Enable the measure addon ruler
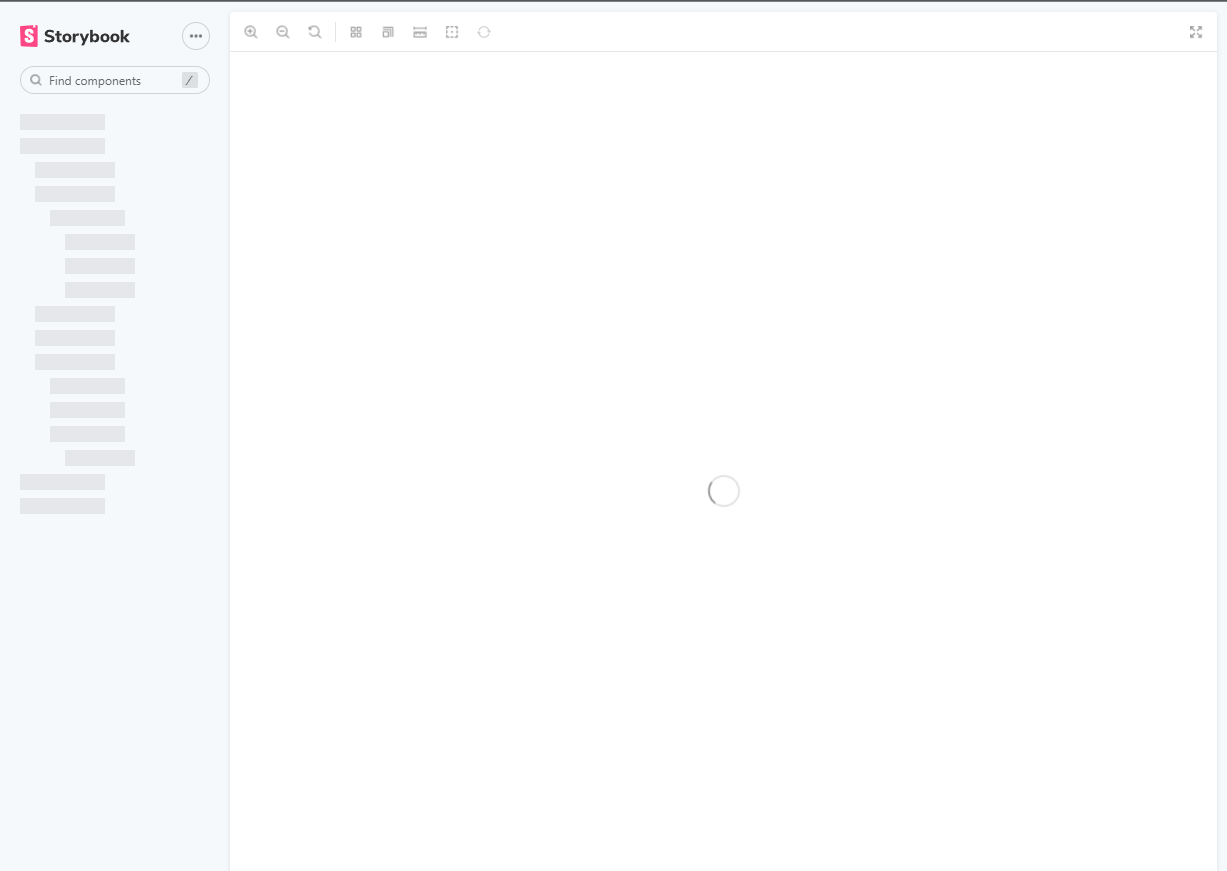Image resolution: width=1227 pixels, height=871 pixels. coord(419,31)
